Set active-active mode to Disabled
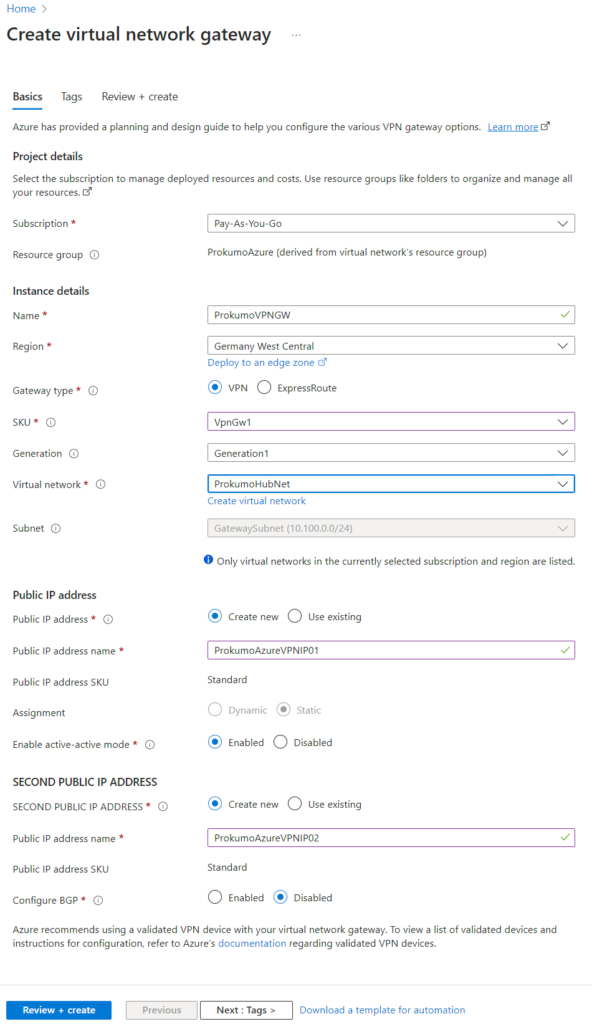Image resolution: width=592 pixels, height=1024 pixels. (280, 743)
